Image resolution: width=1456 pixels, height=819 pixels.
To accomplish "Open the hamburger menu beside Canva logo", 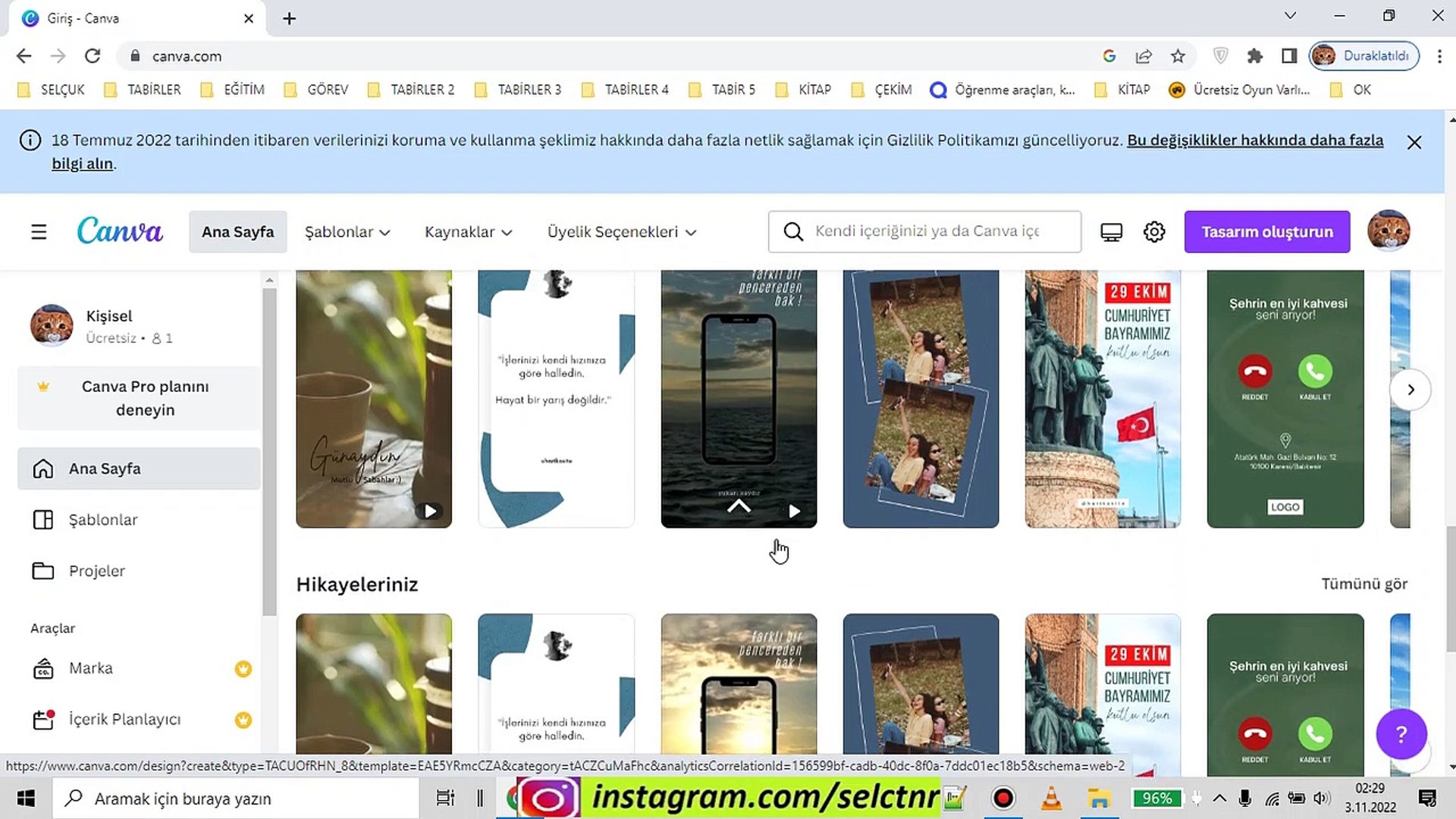I will (x=39, y=232).
